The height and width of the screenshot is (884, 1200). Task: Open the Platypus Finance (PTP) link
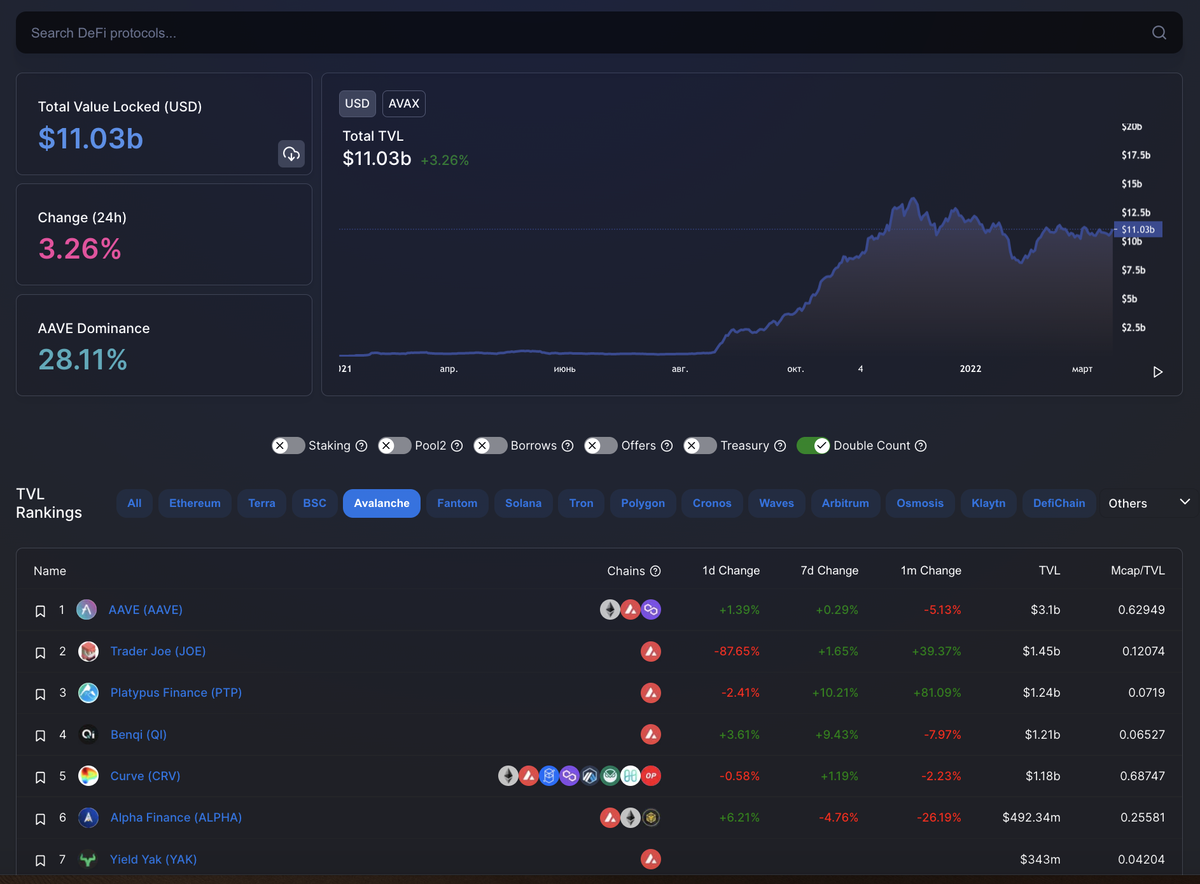[x=176, y=693]
